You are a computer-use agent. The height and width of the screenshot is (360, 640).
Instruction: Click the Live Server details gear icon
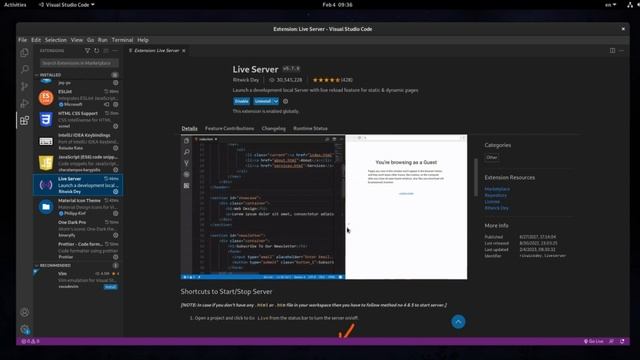click(x=286, y=101)
